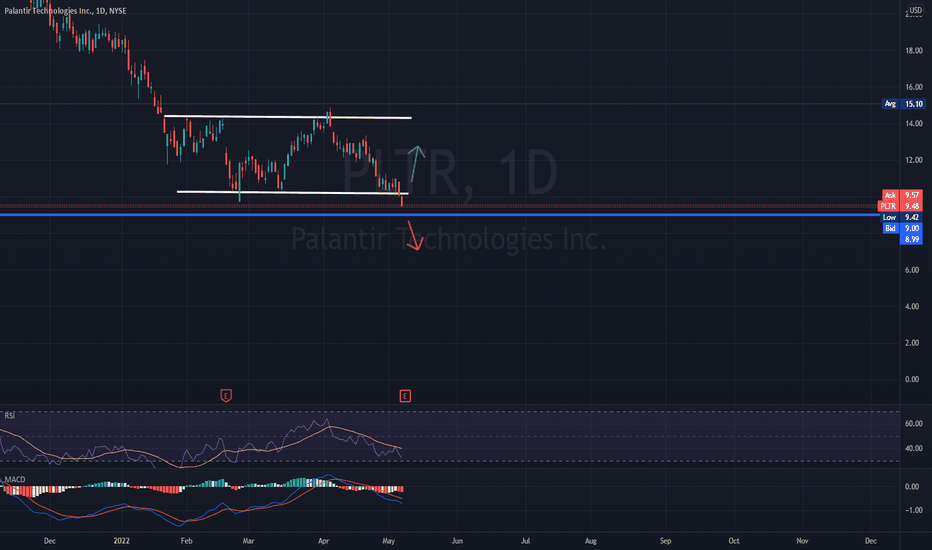The width and height of the screenshot is (932, 550).
Task: Click the earnings E marker near March
Action: pos(226,395)
